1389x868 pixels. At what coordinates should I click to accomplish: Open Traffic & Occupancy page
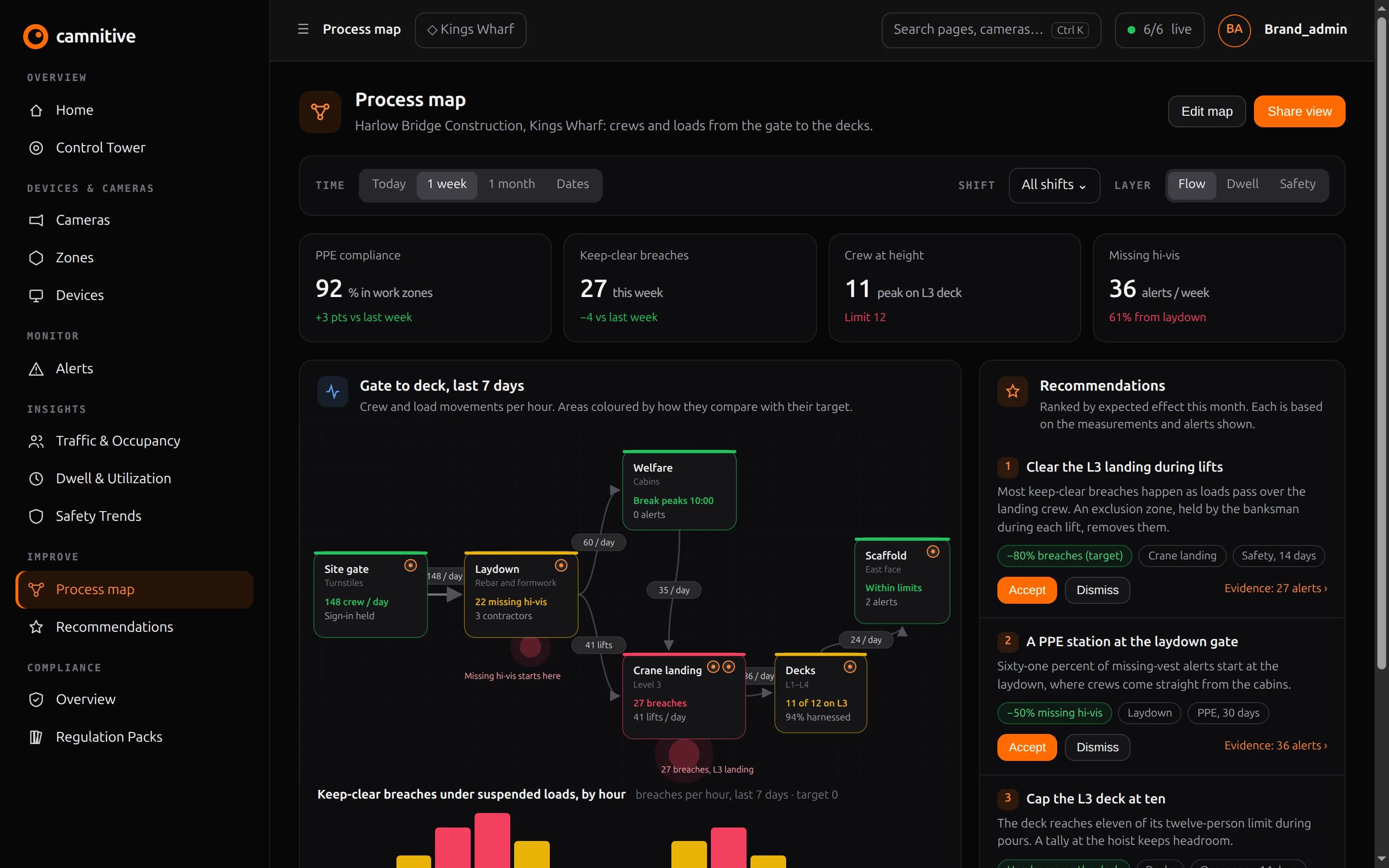coord(134,441)
